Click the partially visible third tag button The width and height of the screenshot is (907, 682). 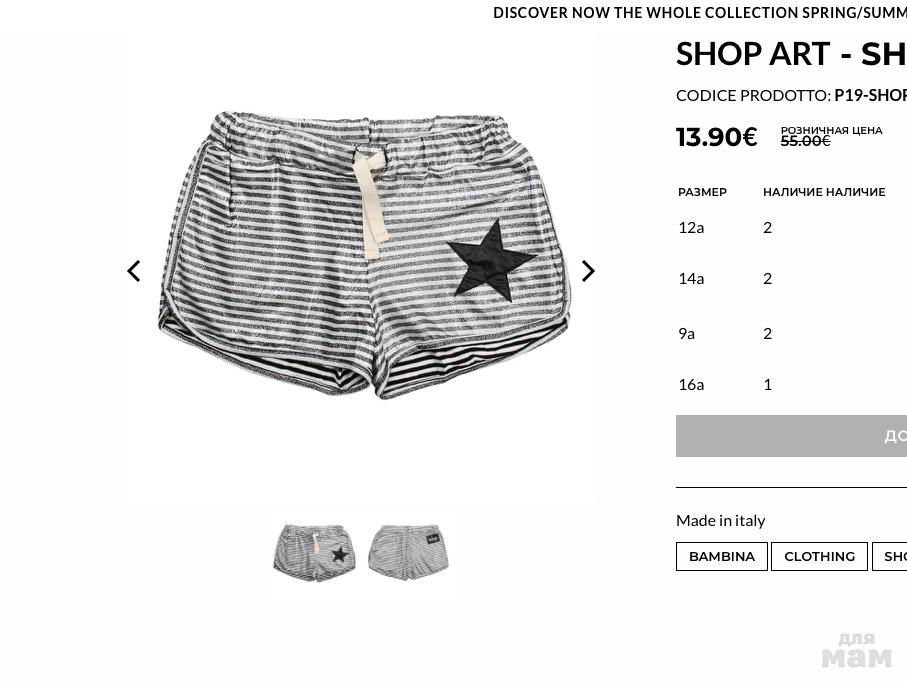tap(890, 556)
